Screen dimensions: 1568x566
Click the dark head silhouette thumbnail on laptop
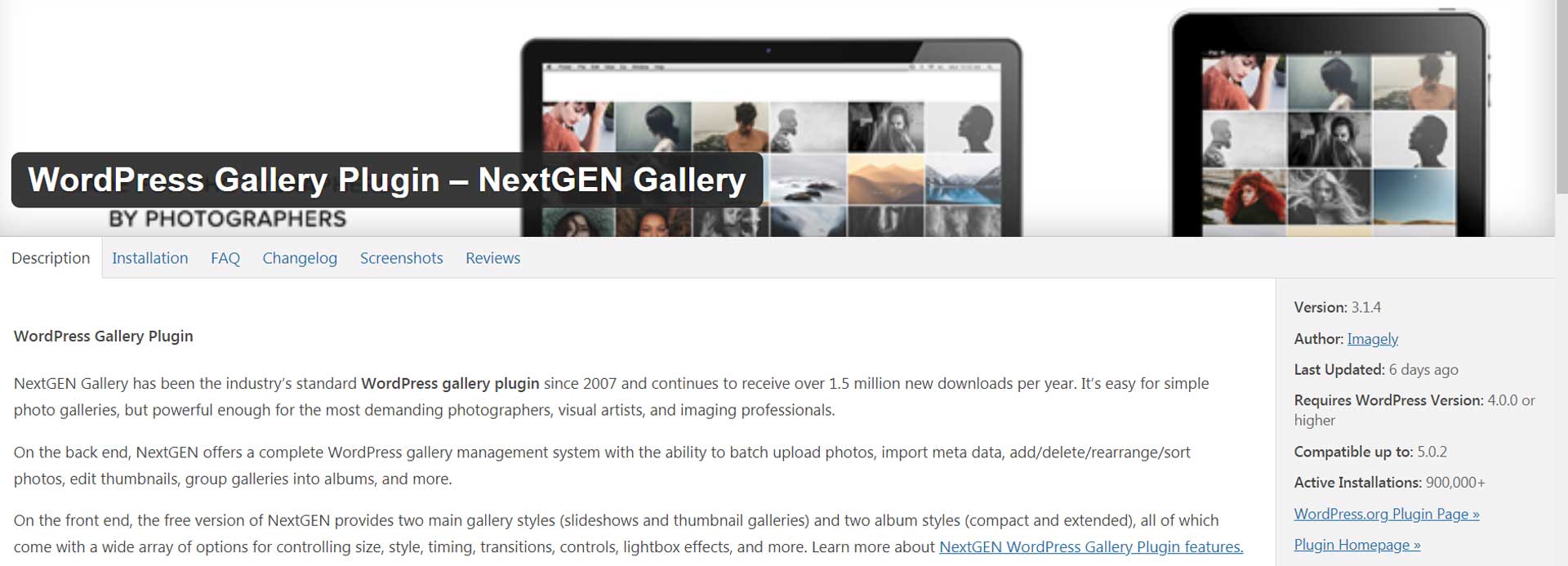[x=963, y=127]
